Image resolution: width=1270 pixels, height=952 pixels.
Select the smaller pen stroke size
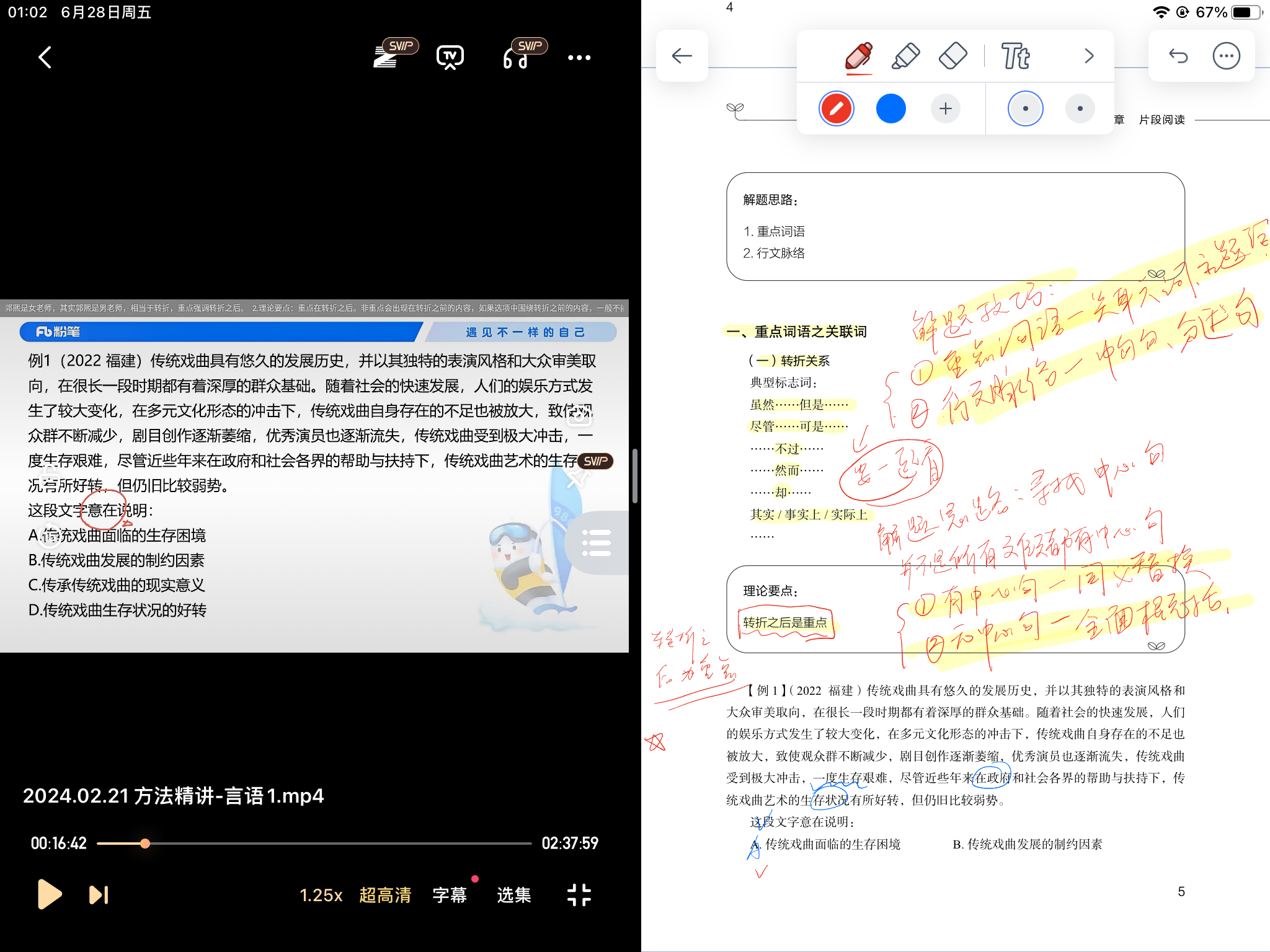pos(1080,109)
